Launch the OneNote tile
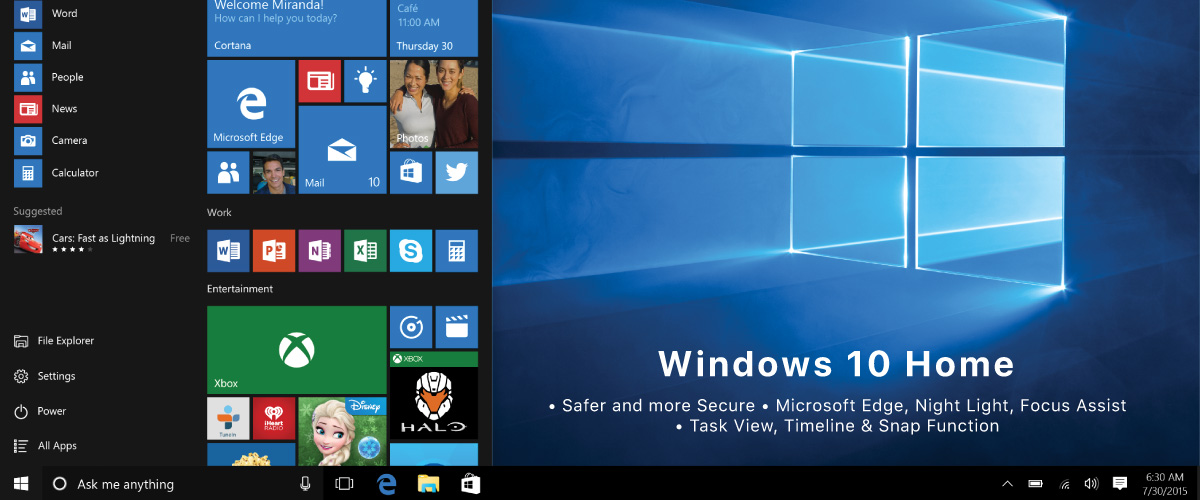The image size is (1200, 500). (320, 251)
